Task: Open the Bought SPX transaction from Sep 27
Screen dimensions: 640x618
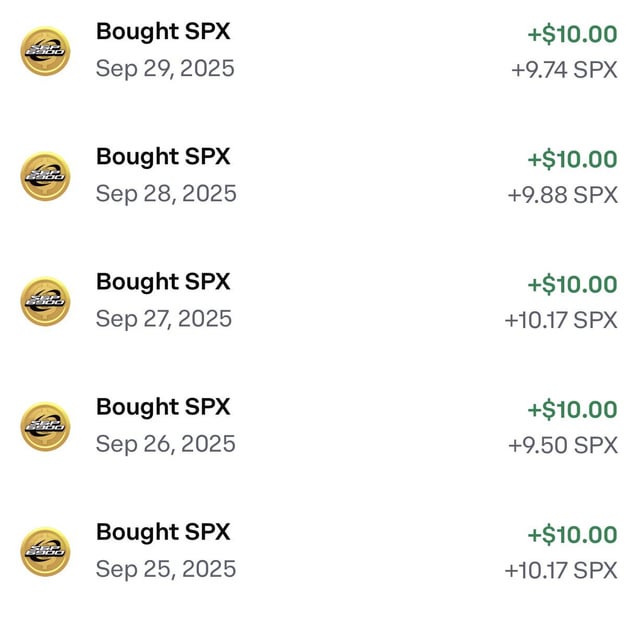Action: [163, 282]
